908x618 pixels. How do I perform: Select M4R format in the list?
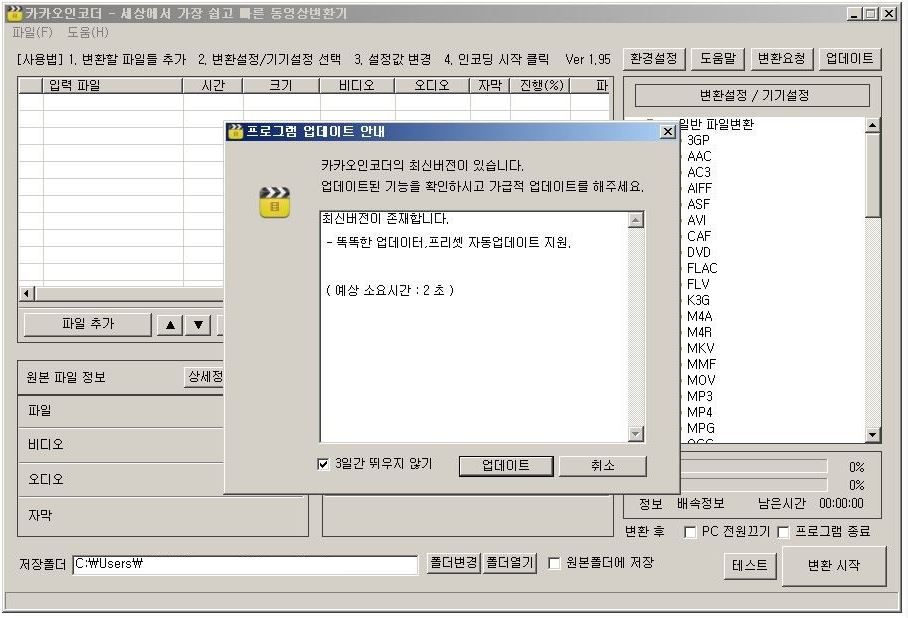[700, 332]
